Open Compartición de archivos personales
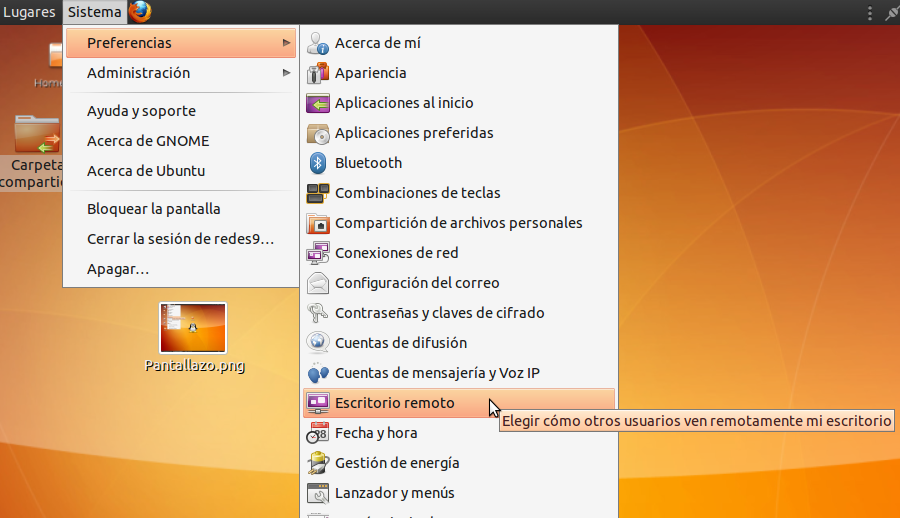The height and width of the screenshot is (518, 900). (x=459, y=223)
